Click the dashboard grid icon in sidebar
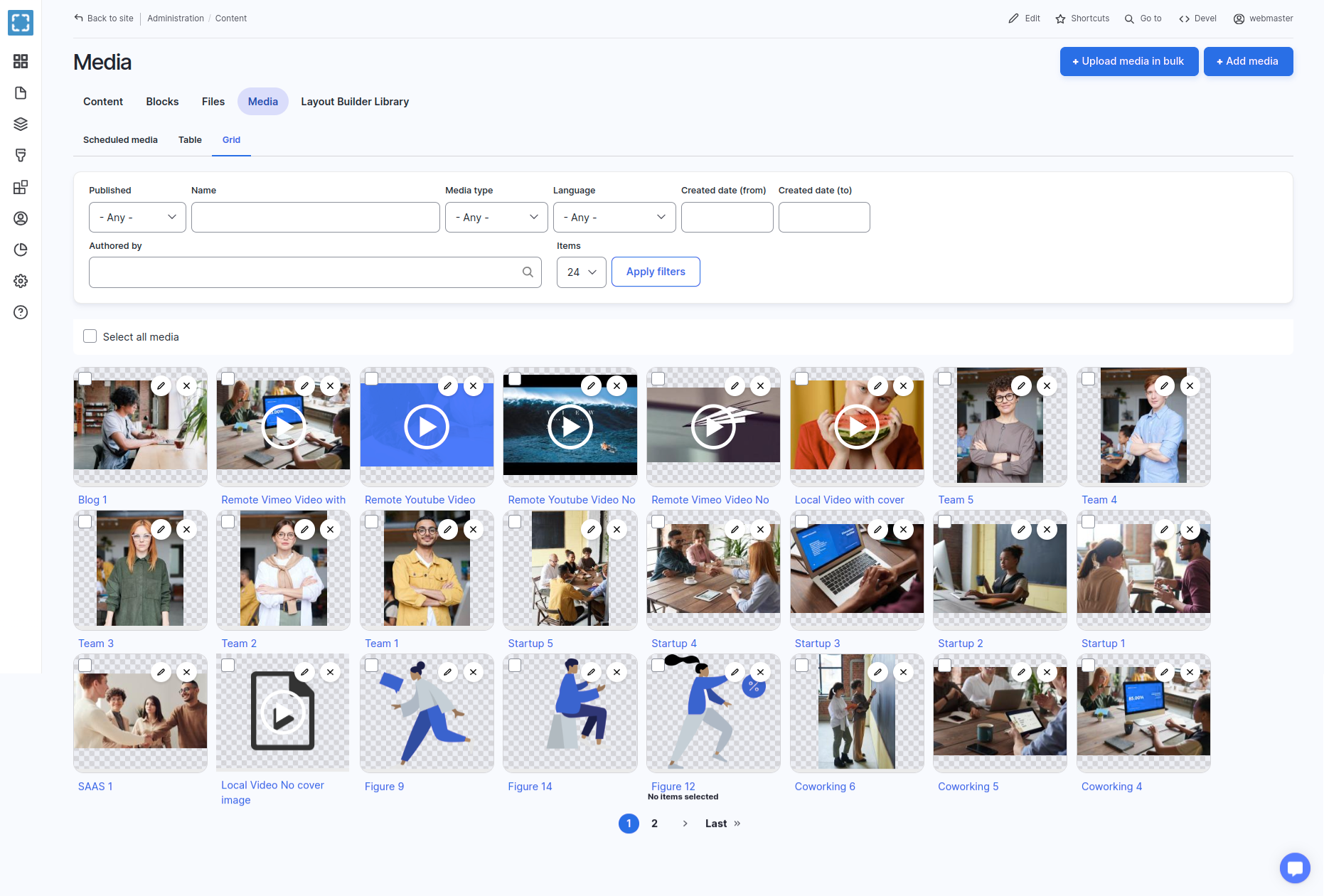This screenshot has width=1324, height=896. tap(21, 61)
